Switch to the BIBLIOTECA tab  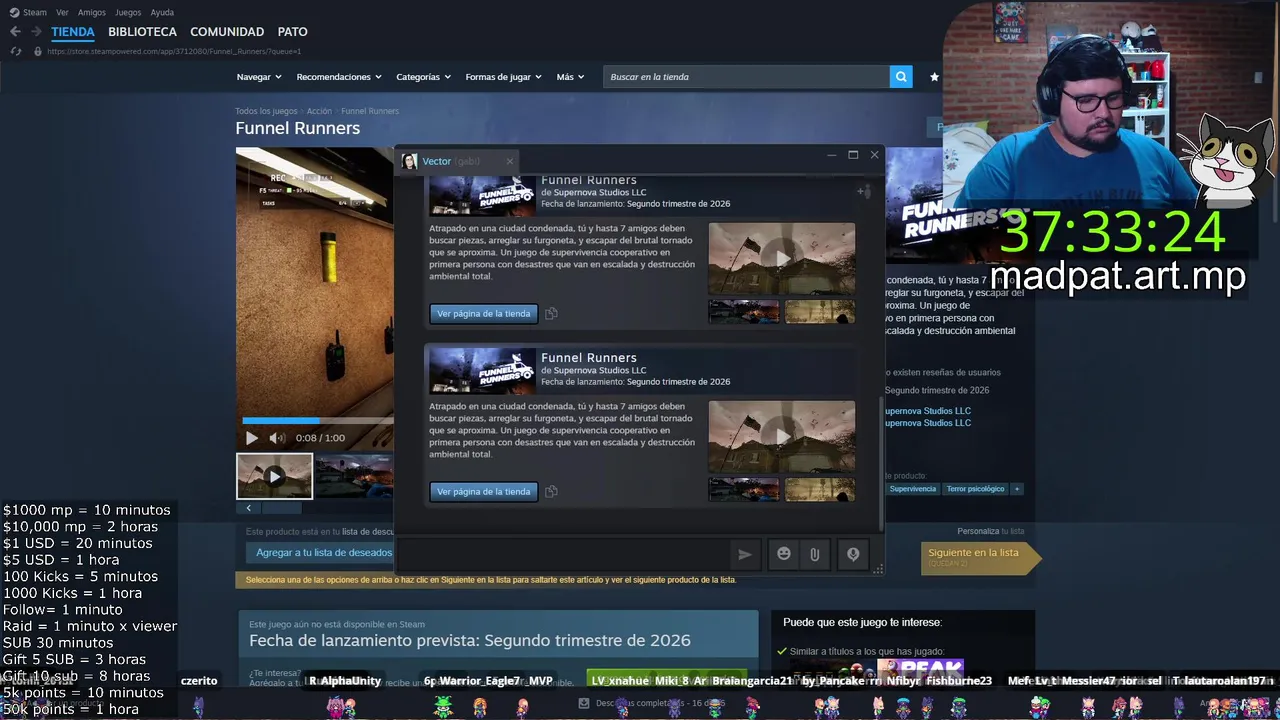point(142,32)
